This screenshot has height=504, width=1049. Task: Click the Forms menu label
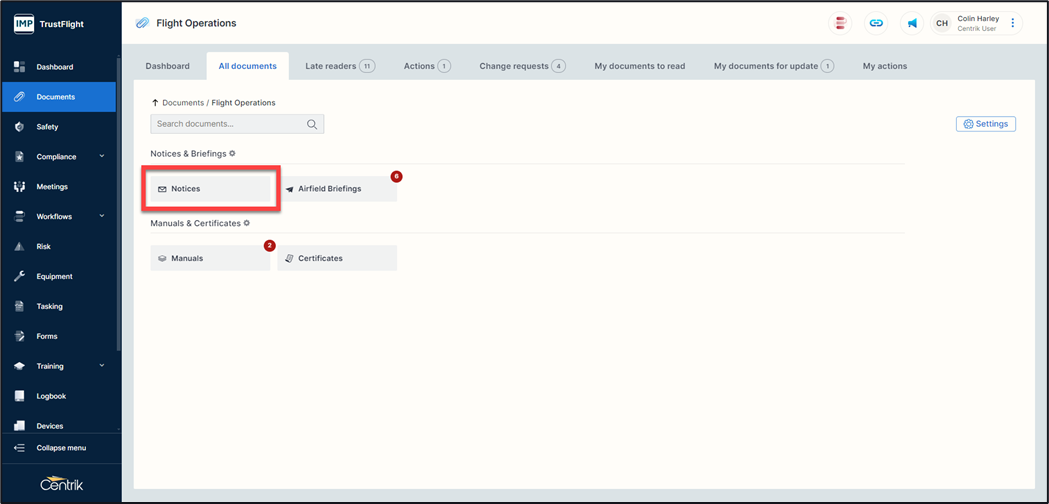47,336
